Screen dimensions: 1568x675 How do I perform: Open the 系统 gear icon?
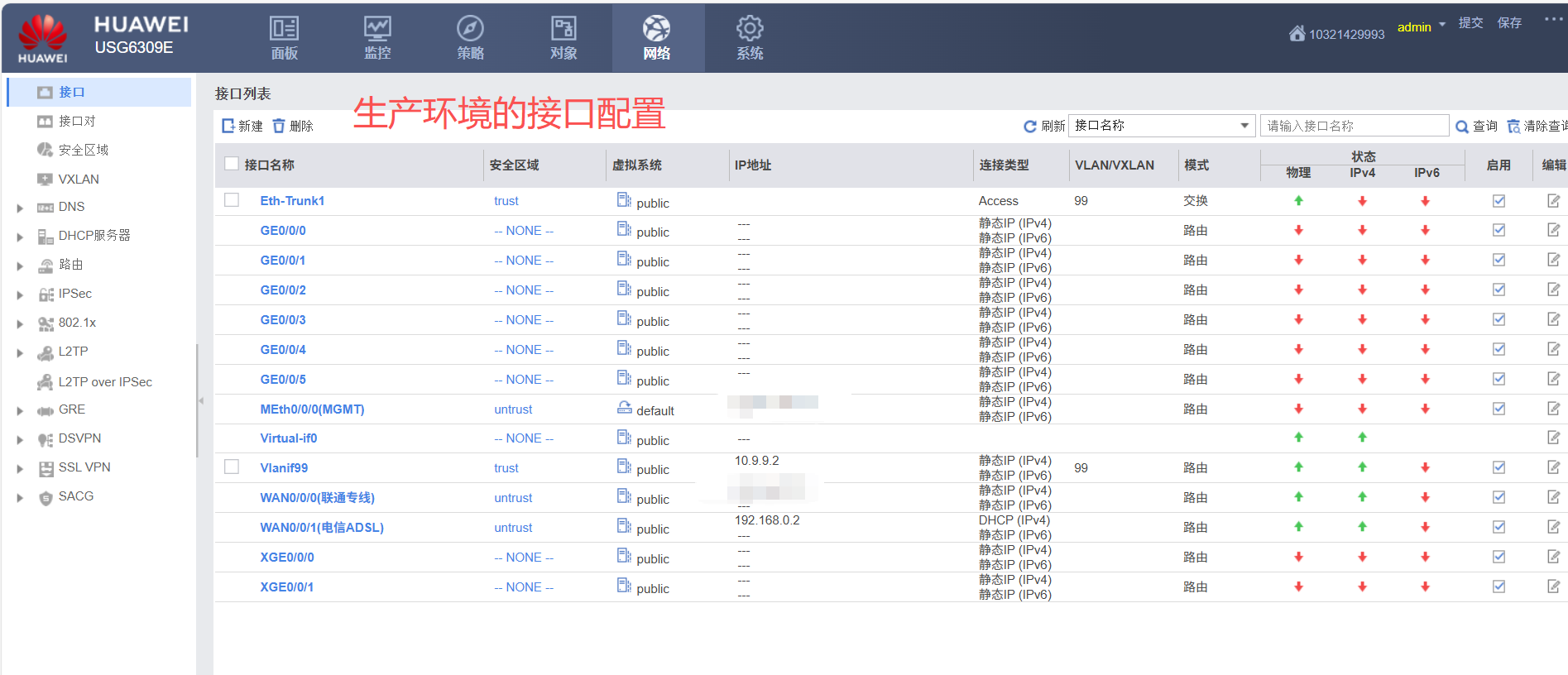(x=750, y=30)
